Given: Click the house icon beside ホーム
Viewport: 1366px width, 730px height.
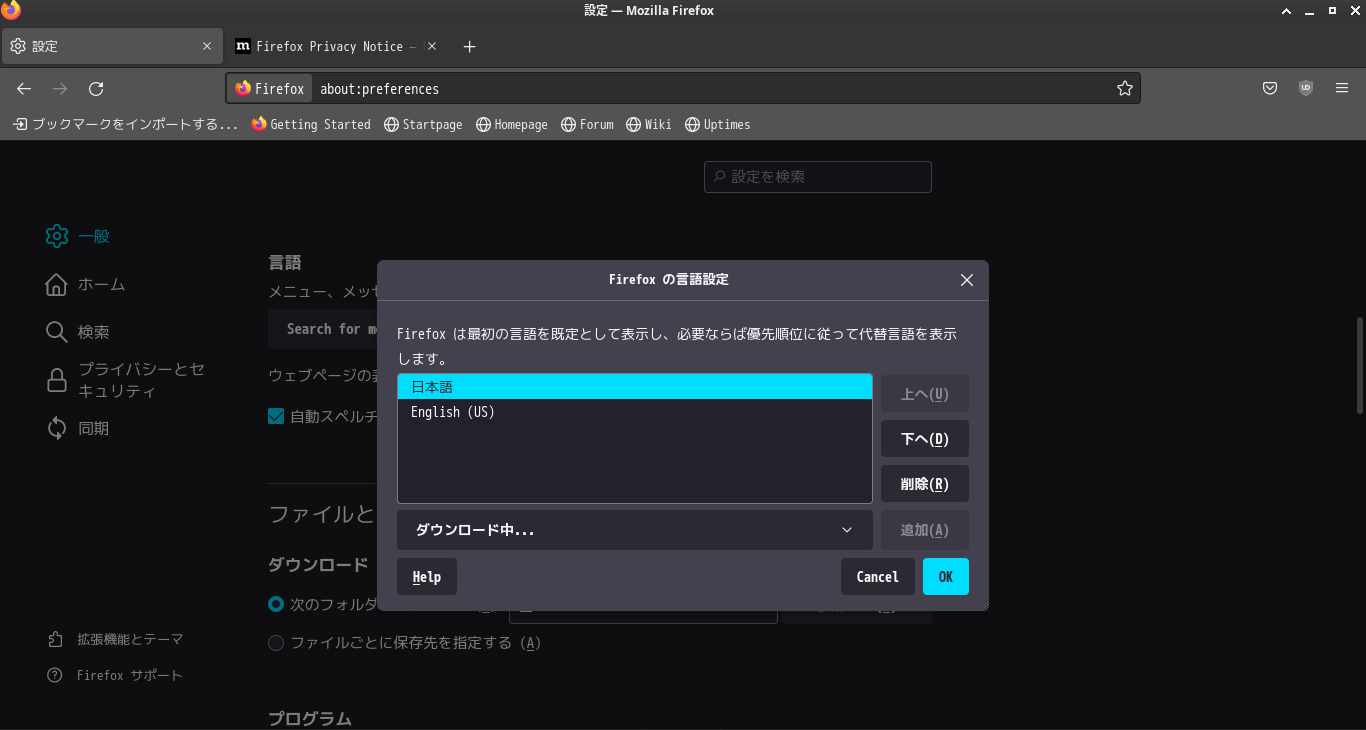Looking at the screenshot, I should click(57, 285).
